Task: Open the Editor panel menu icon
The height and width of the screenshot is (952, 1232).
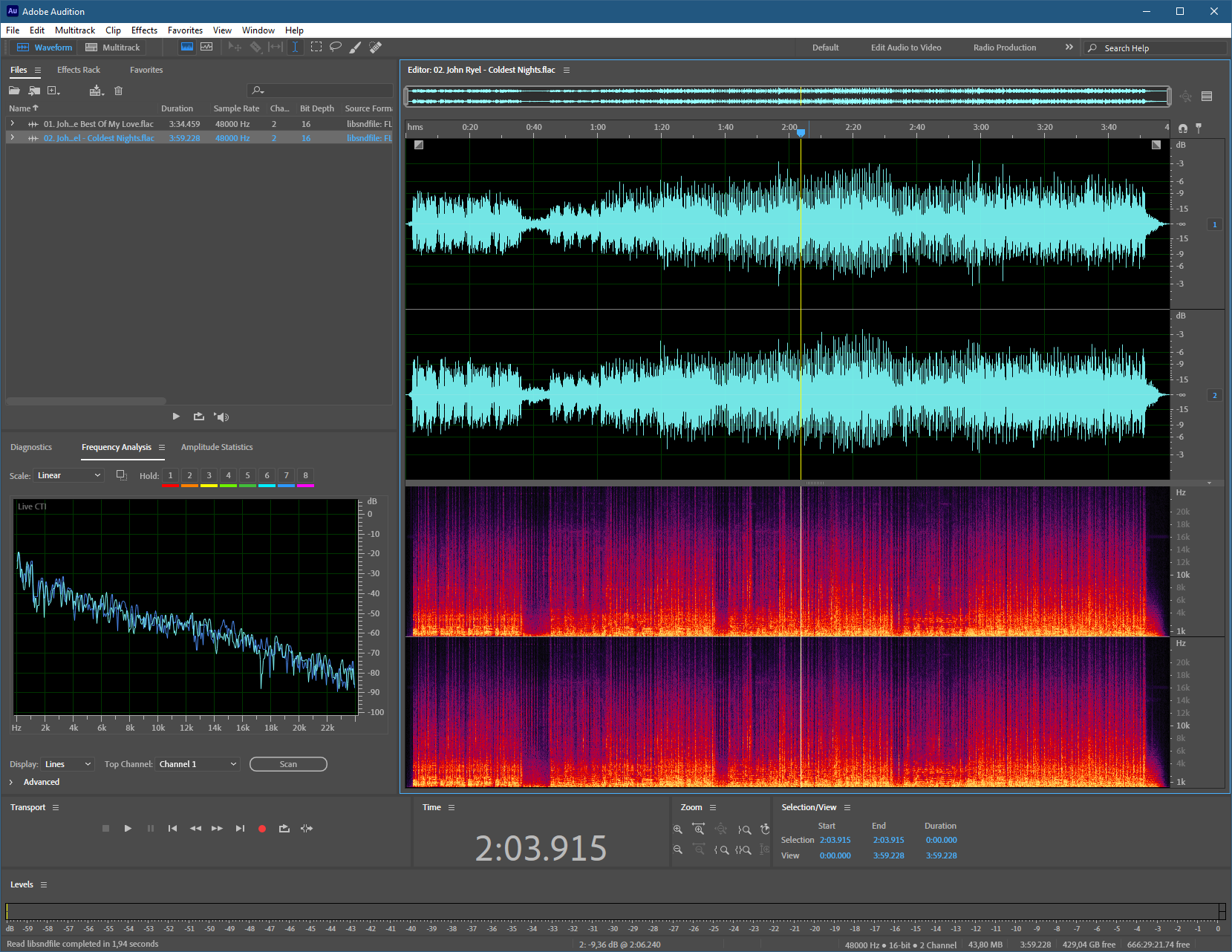Action: (x=567, y=70)
